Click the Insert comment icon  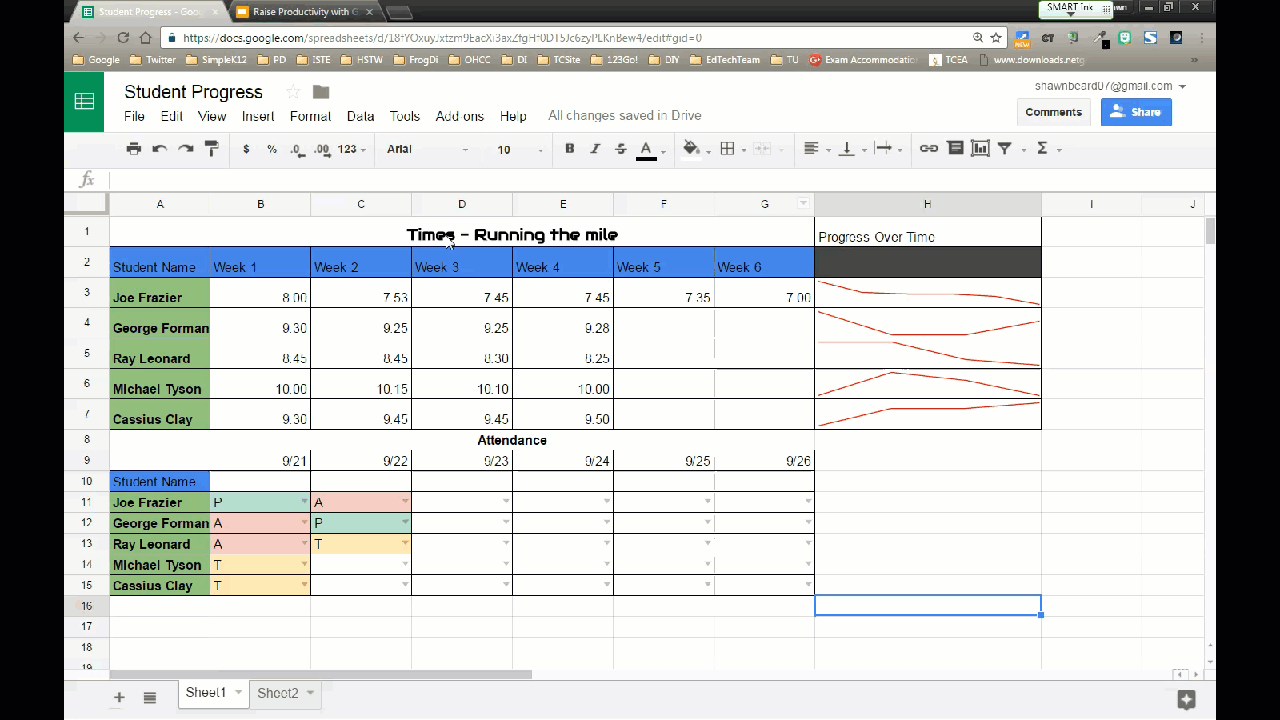tap(955, 149)
